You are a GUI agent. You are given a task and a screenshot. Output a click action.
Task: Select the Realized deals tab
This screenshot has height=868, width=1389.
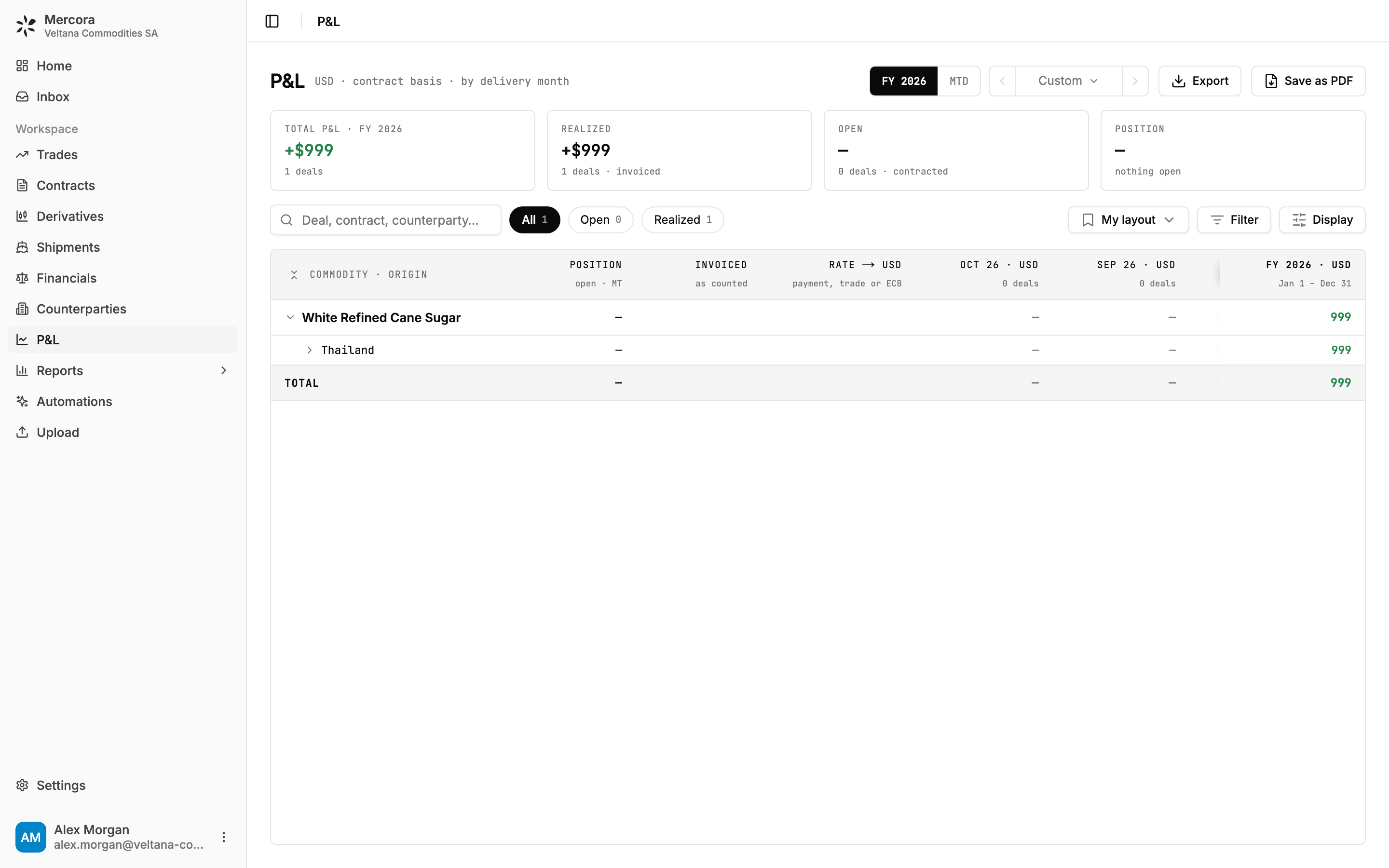click(682, 220)
